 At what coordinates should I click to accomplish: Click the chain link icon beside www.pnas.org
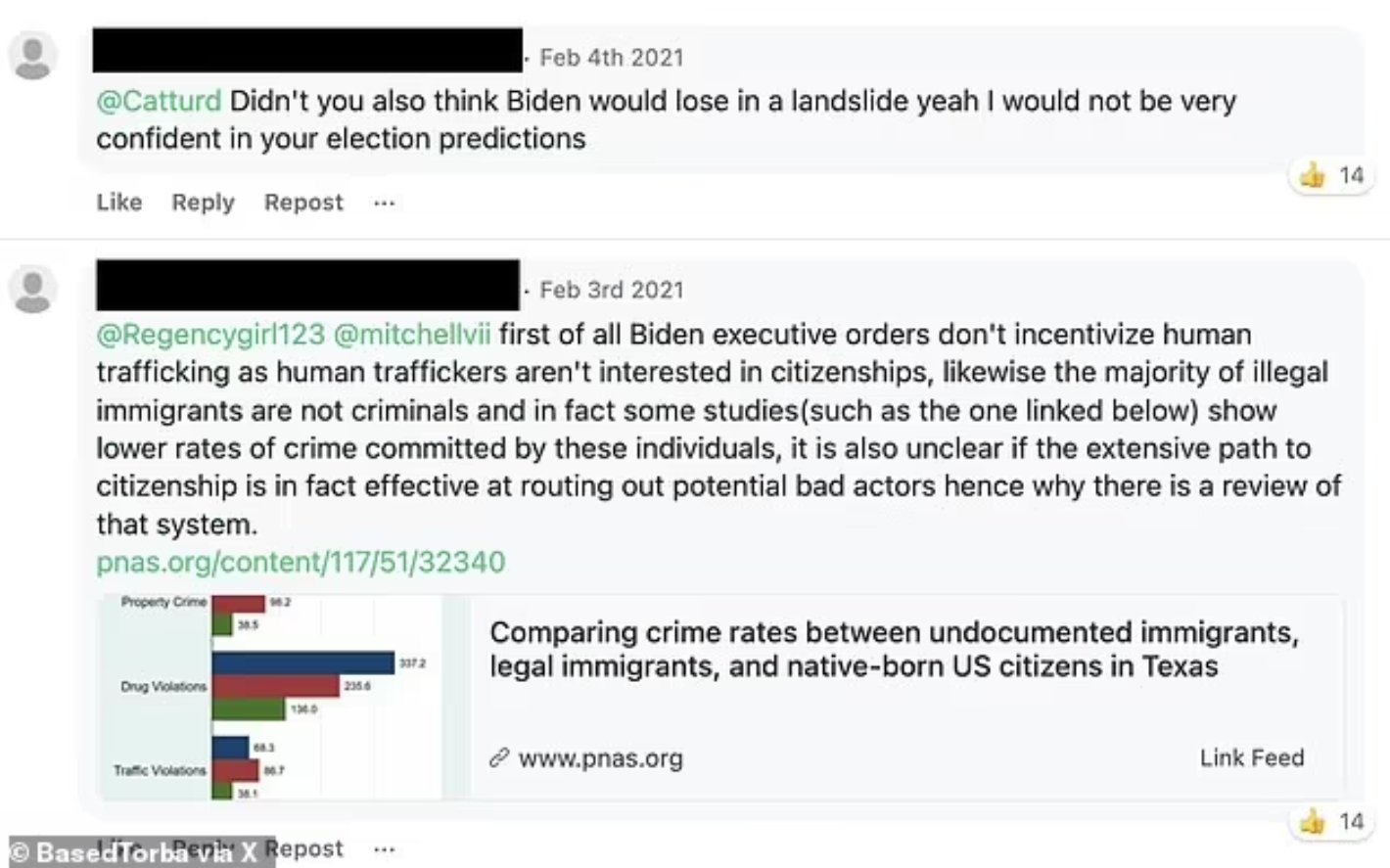pyautogui.click(x=499, y=758)
